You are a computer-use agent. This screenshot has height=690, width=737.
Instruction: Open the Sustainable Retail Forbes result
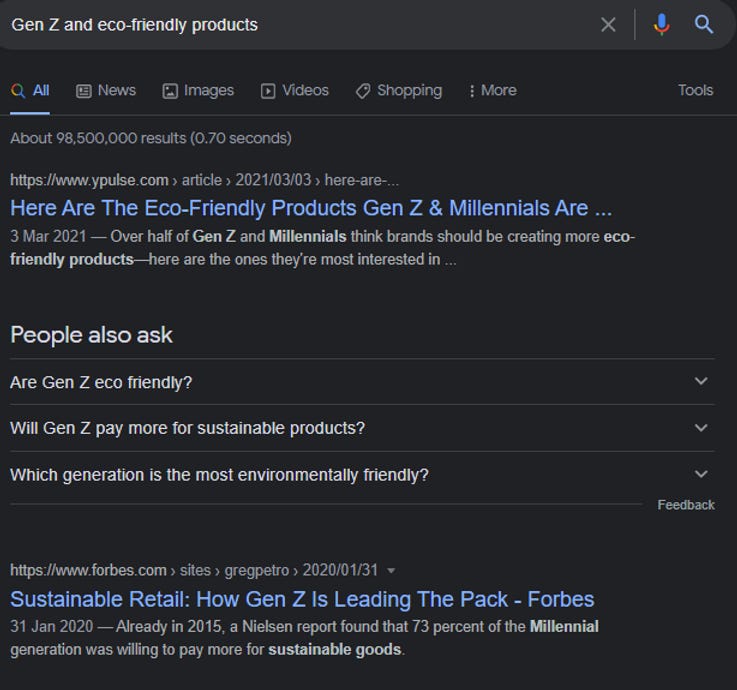click(x=302, y=599)
